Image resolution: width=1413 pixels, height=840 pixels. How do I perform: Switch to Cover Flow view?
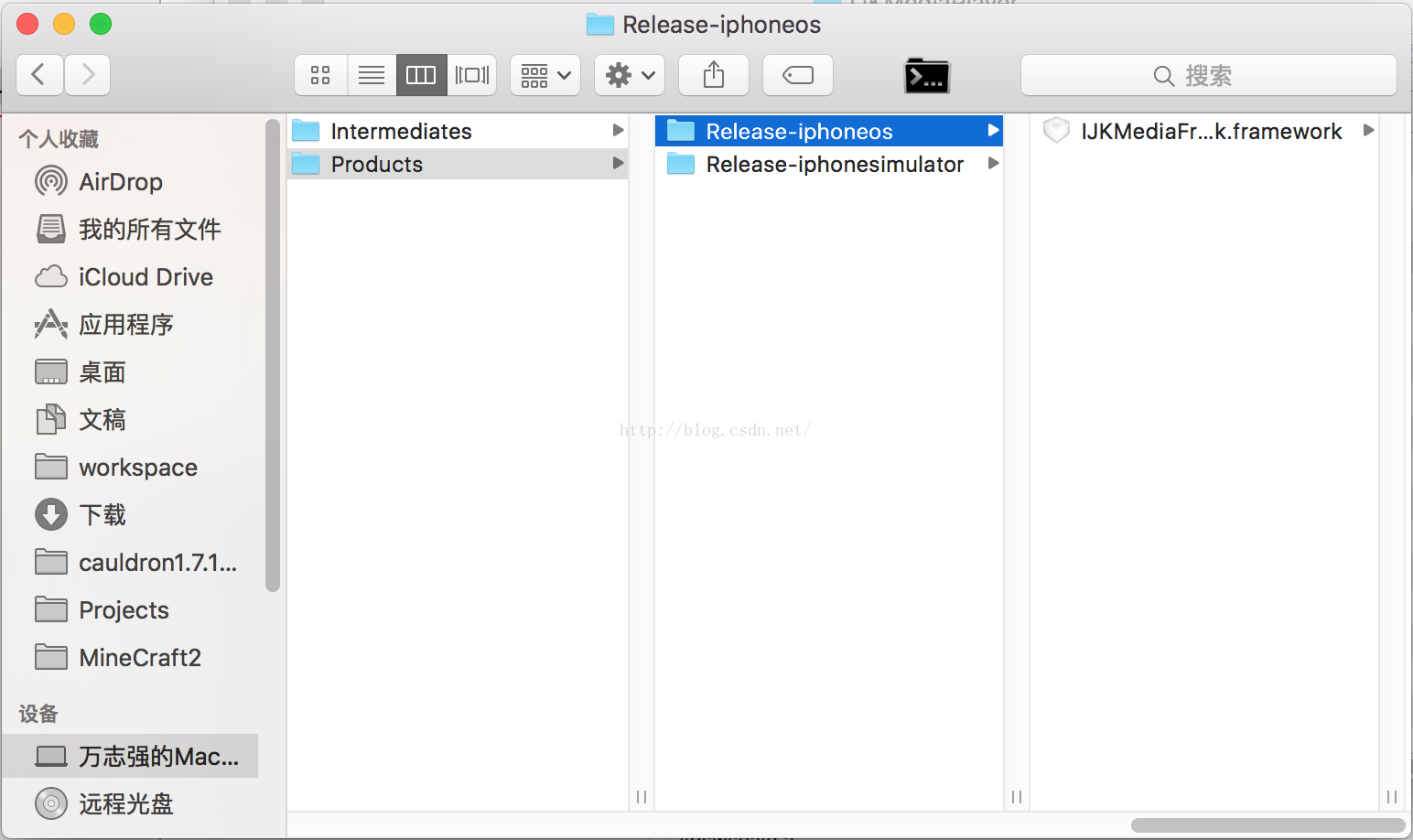(x=472, y=75)
